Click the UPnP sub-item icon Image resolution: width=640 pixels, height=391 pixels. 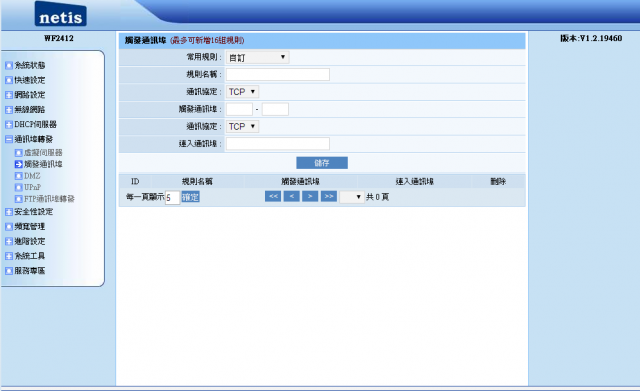pos(18,187)
